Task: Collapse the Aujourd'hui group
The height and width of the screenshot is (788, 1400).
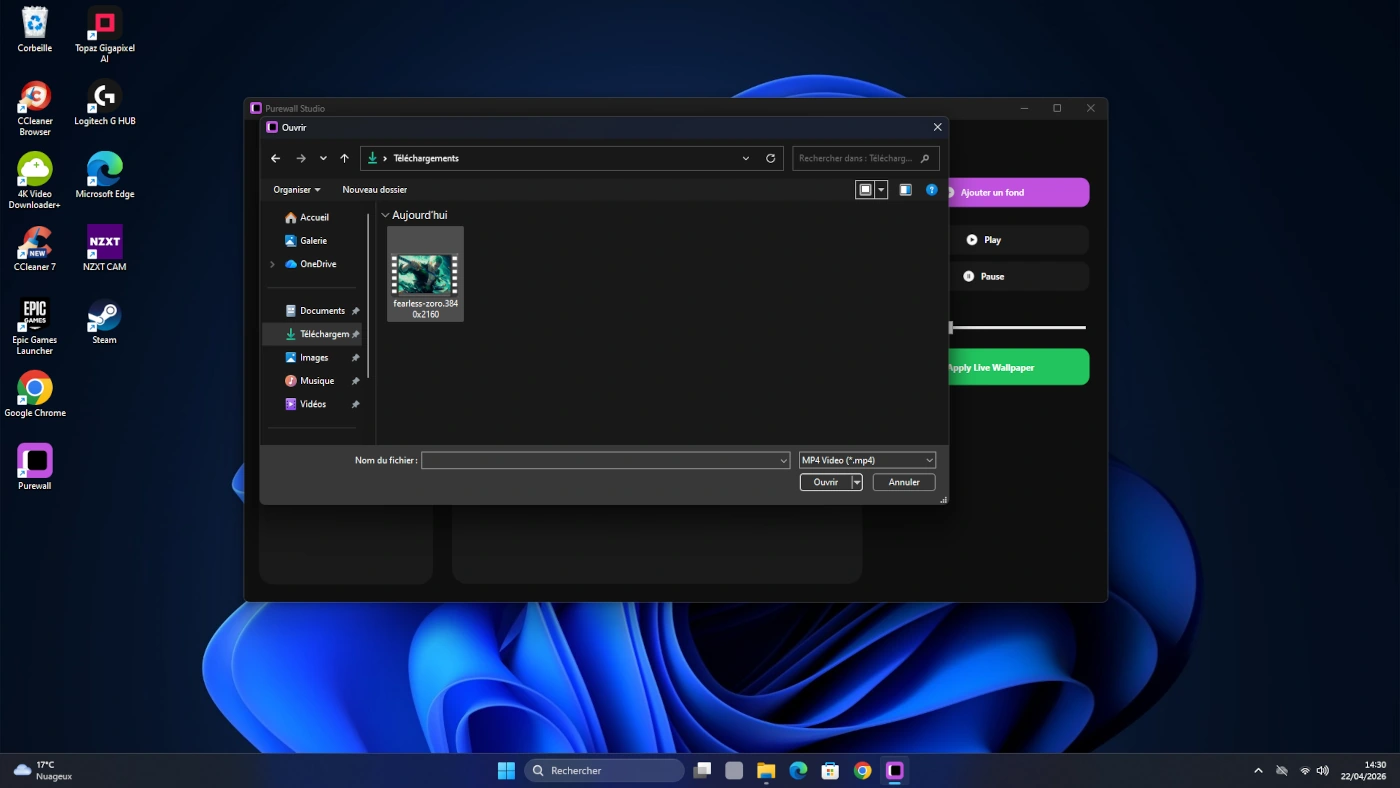Action: point(385,215)
